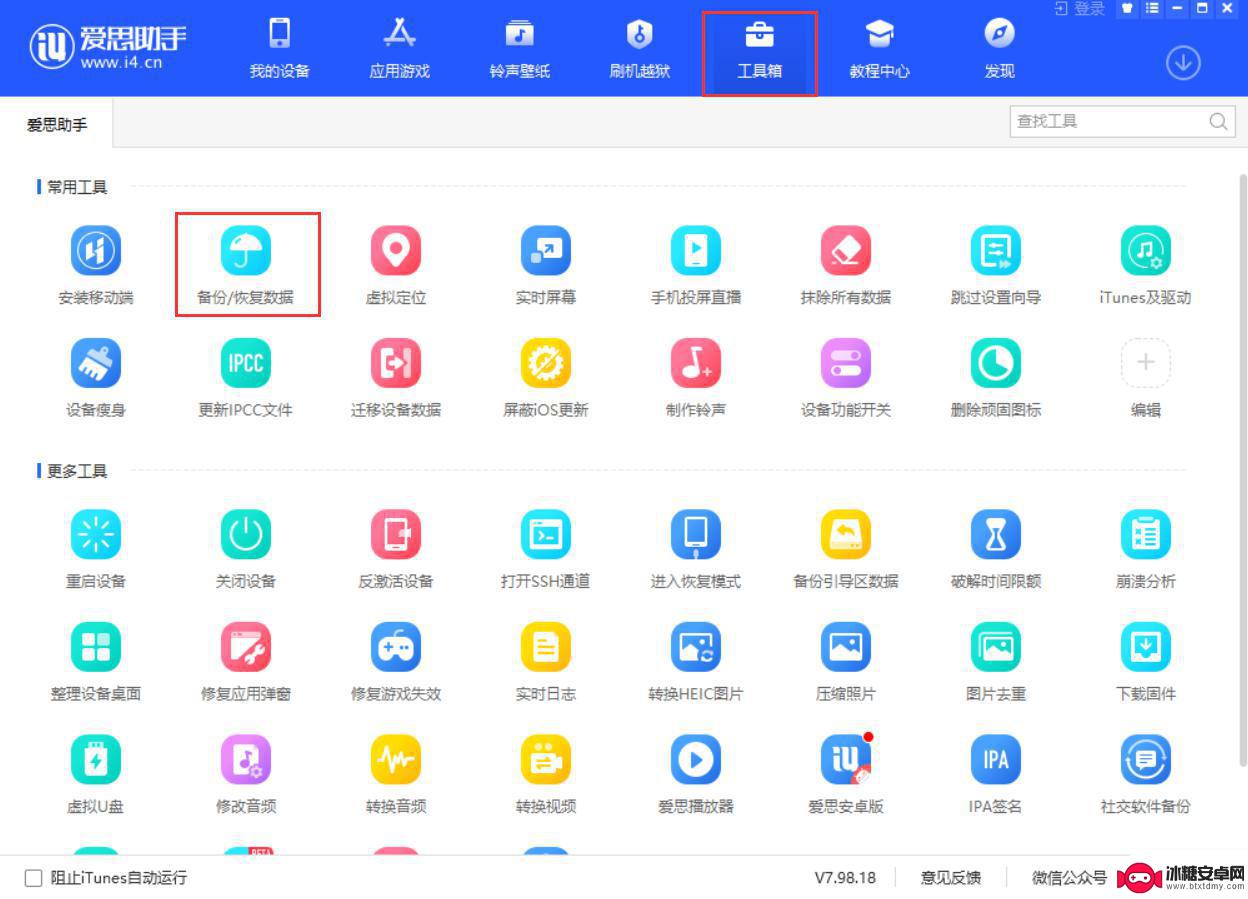This screenshot has height=899, width=1248.
Task: Click the 编辑 plus icon
Action: click(1146, 363)
